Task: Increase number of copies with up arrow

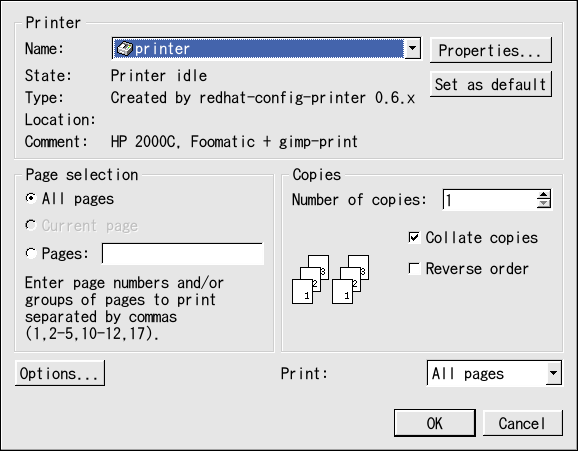Action: coord(544,195)
